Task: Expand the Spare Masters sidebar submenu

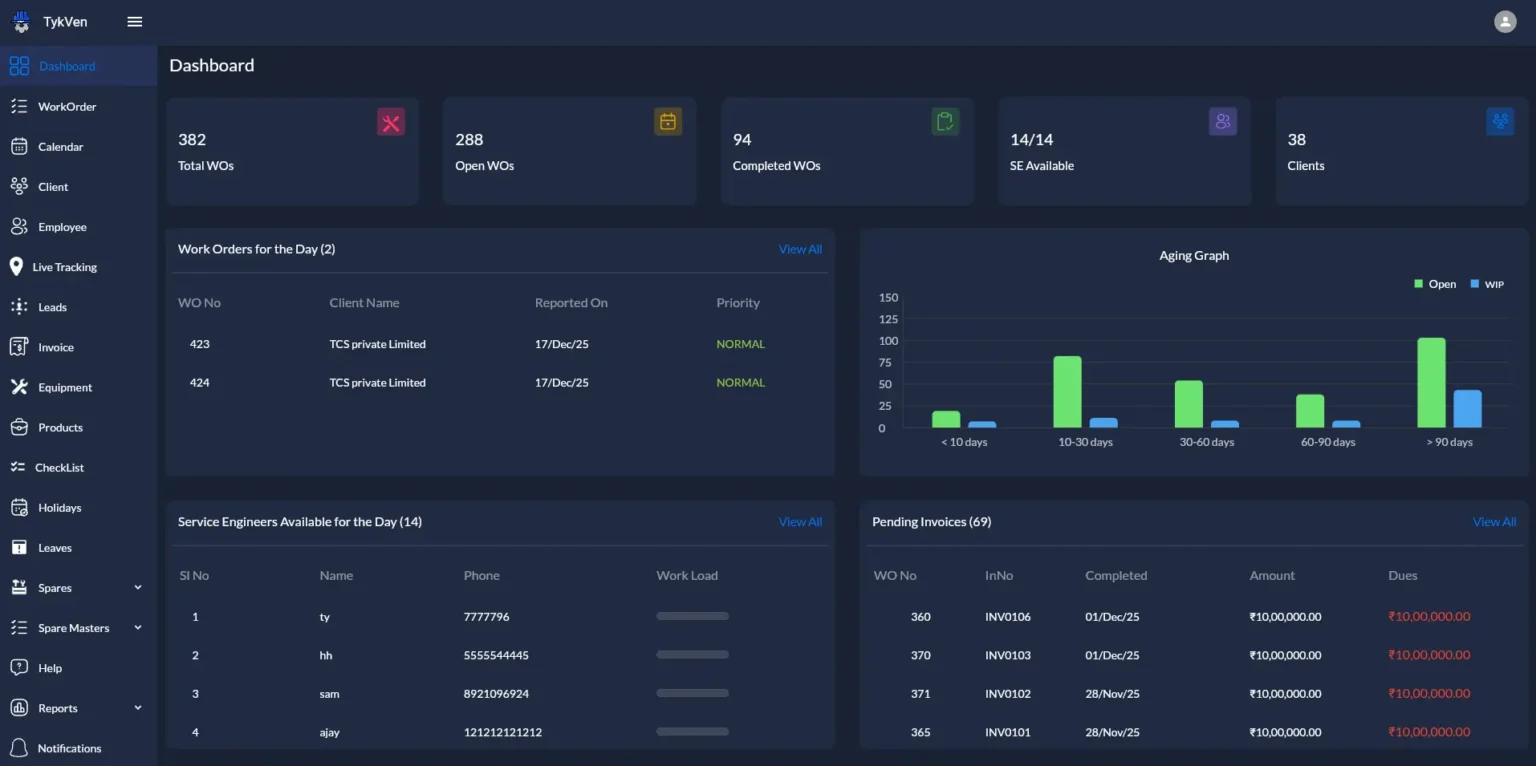Action: pos(138,628)
